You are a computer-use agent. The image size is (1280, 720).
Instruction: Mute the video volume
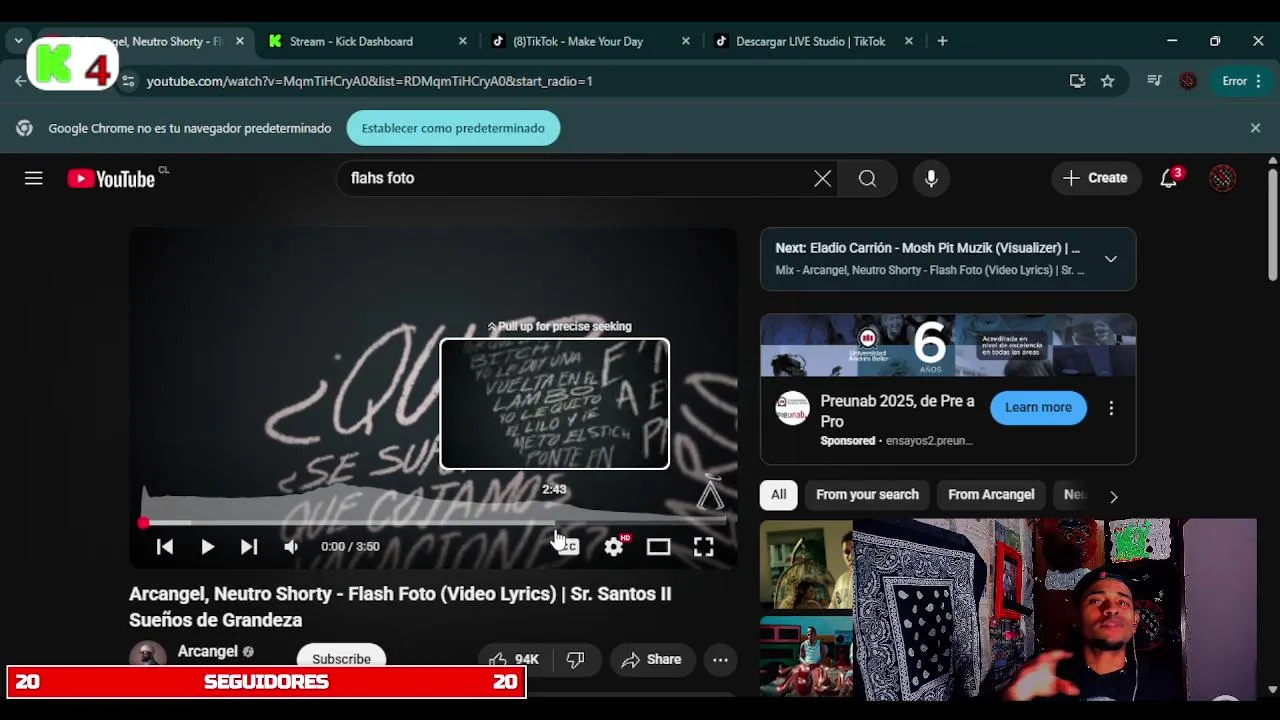(x=291, y=546)
